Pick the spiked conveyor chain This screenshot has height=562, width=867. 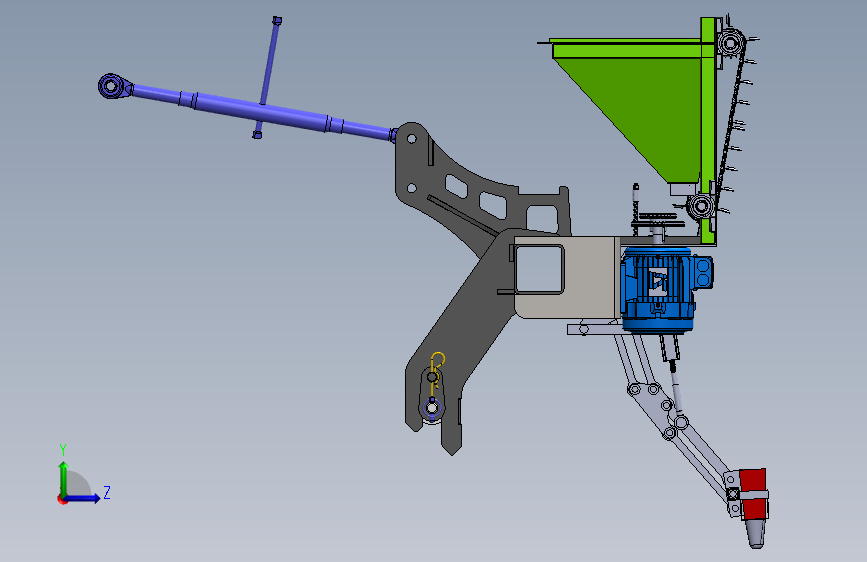pyautogui.click(x=733, y=124)
